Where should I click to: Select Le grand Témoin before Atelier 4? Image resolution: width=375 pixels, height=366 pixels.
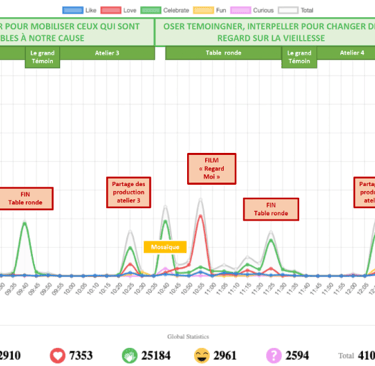[299, 57]
